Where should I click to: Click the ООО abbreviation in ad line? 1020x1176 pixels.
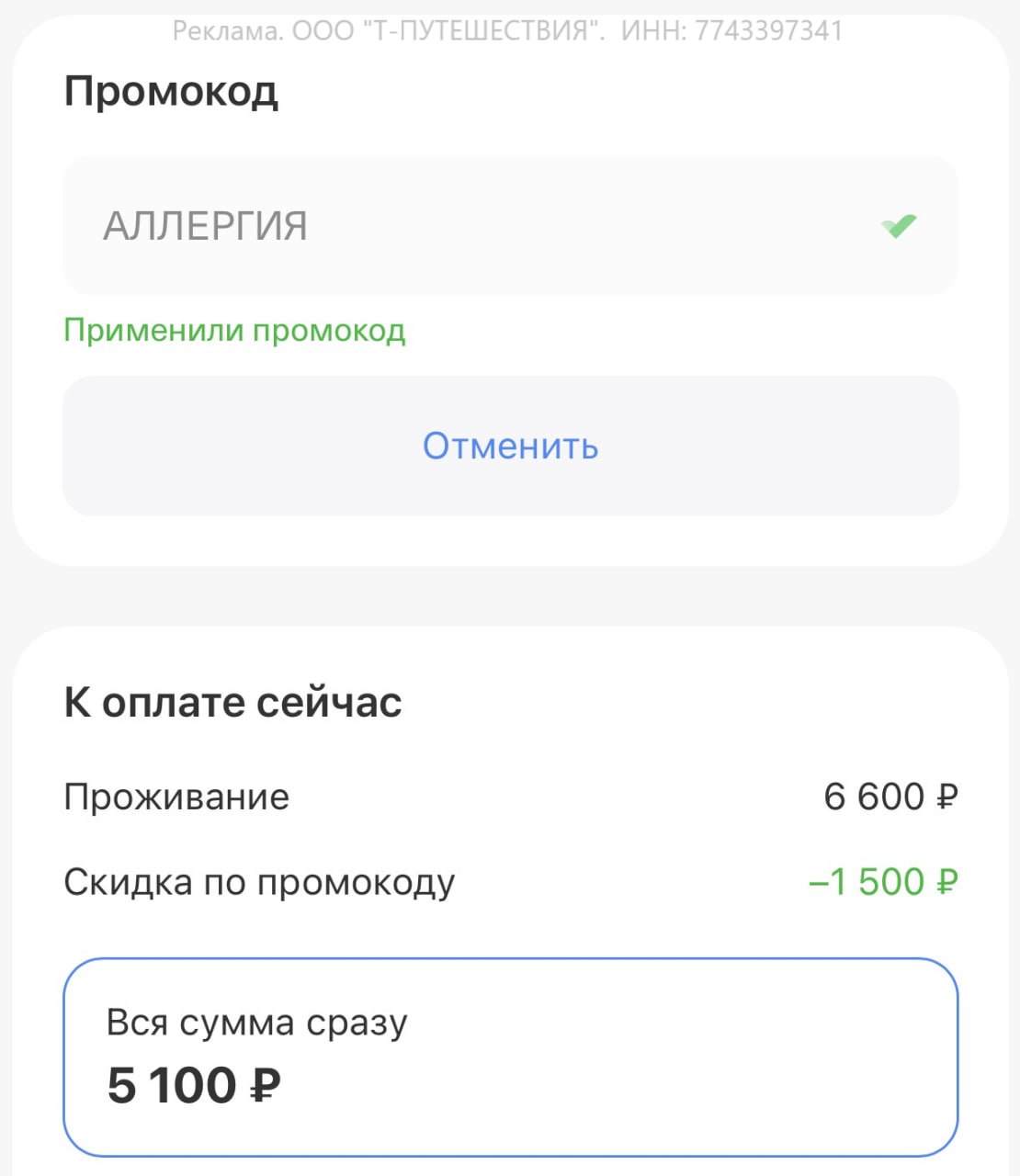(323, 31)
